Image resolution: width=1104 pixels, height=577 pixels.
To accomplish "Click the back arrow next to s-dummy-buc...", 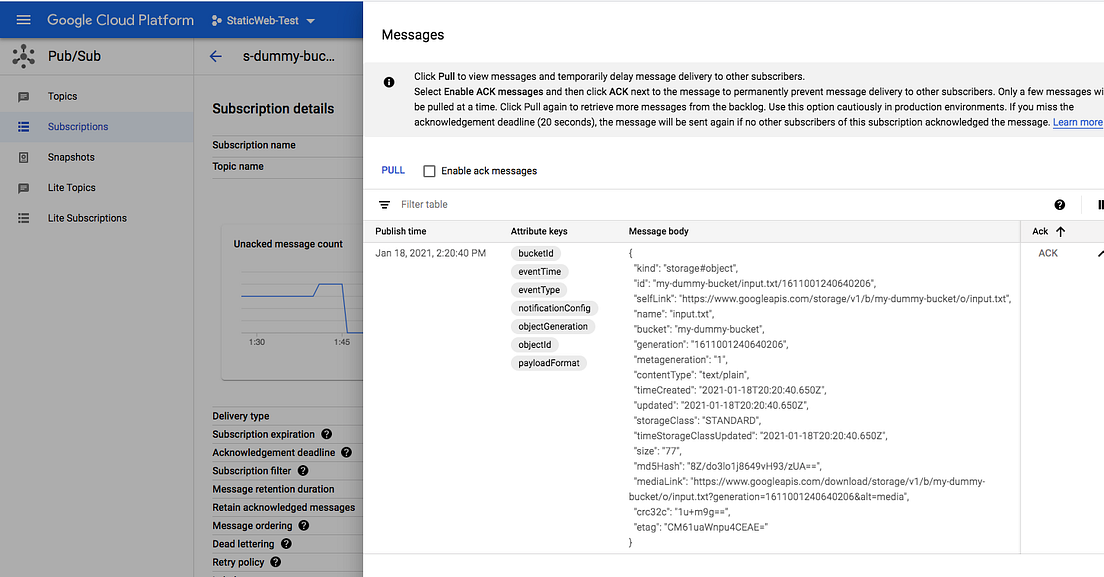I will (215, 56).
